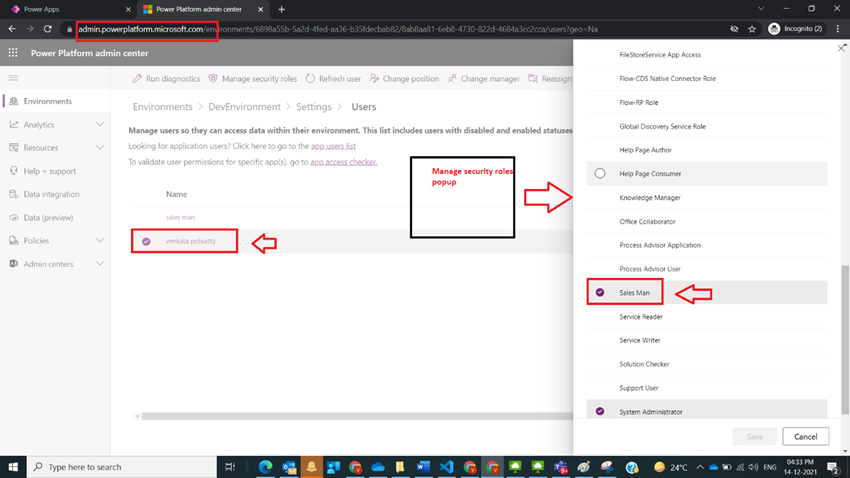Open Data integration in the left navigation
Screen dimensions: 850x478
[x=55, y=194]
